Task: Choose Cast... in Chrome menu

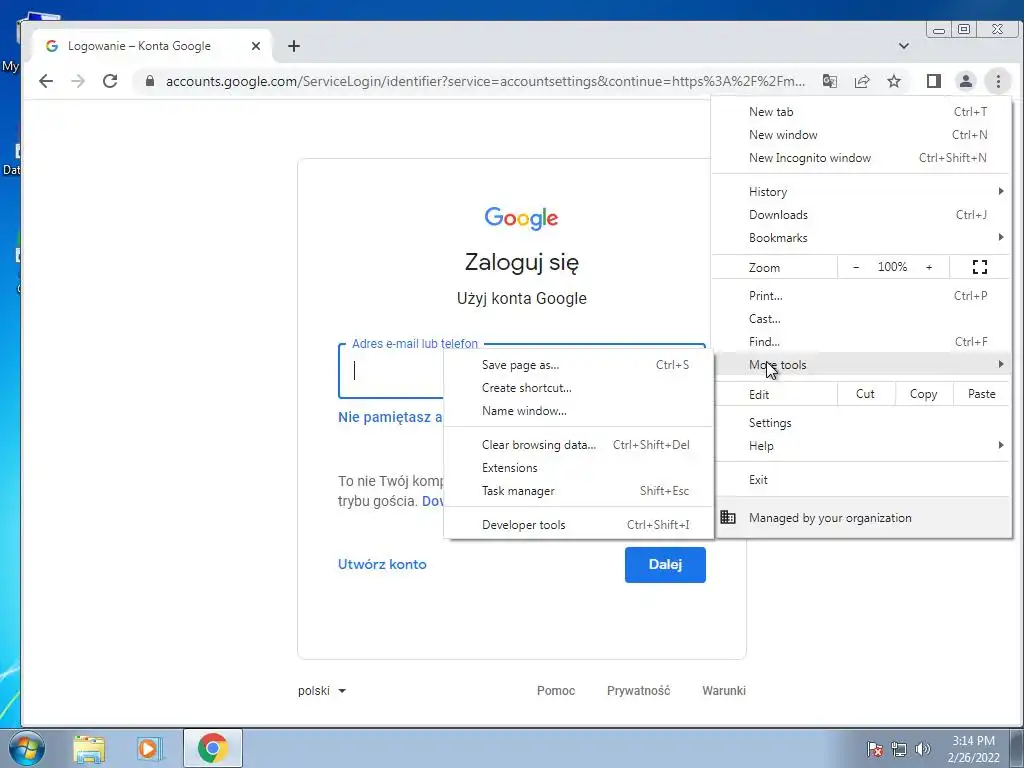Action: (861, 319)
